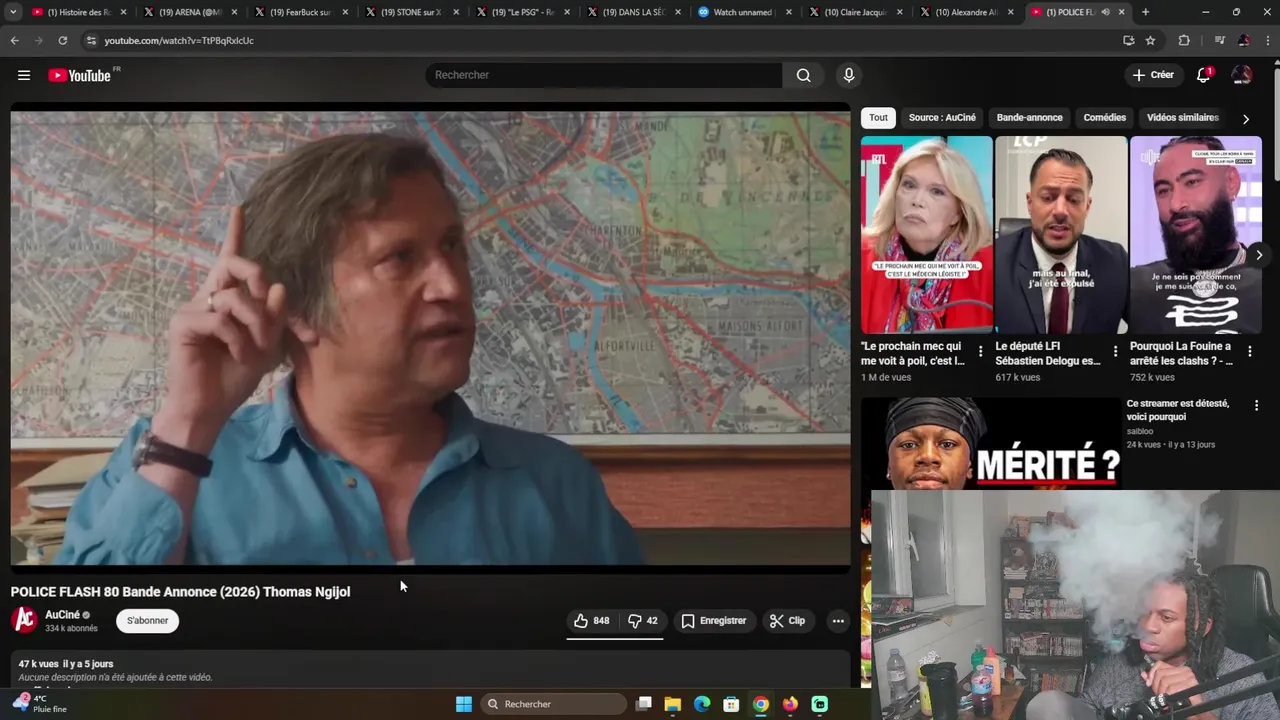This screenshot has width=1280, height=720.
Task: Open the Chrome profile avatar
Action: (1243, 40)
